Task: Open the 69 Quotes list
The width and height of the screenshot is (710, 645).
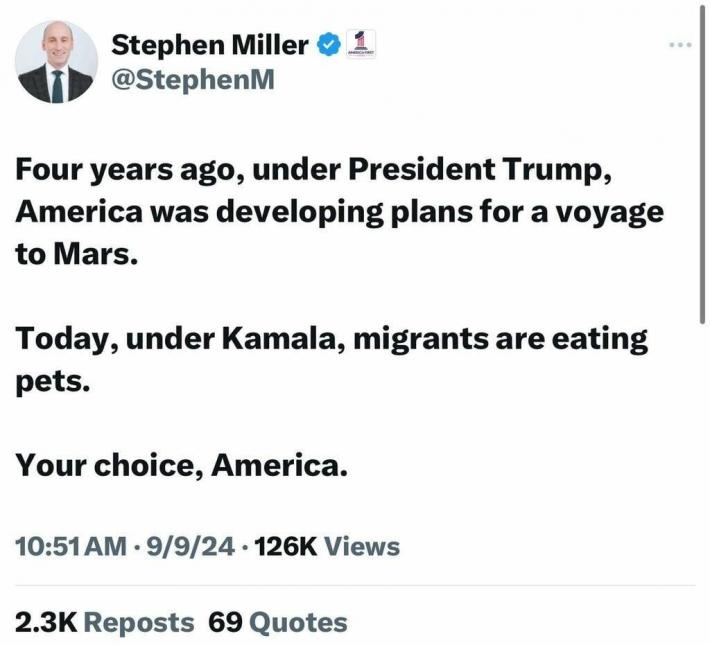Action: click(x=278, y=622)
